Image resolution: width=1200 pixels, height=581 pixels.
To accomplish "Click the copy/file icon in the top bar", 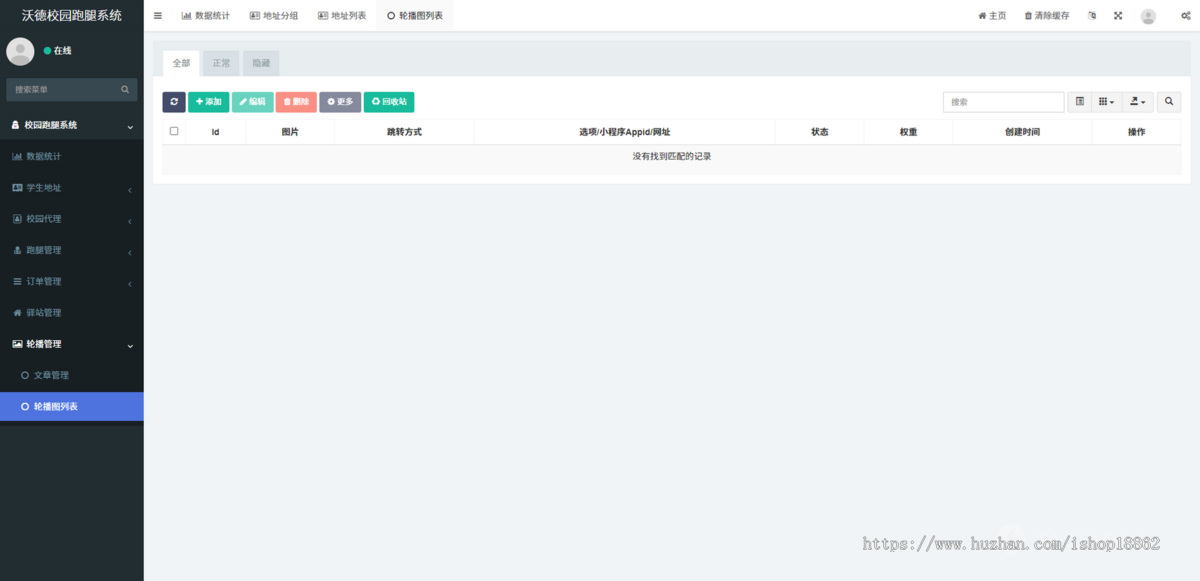I will pos(1091,15).
